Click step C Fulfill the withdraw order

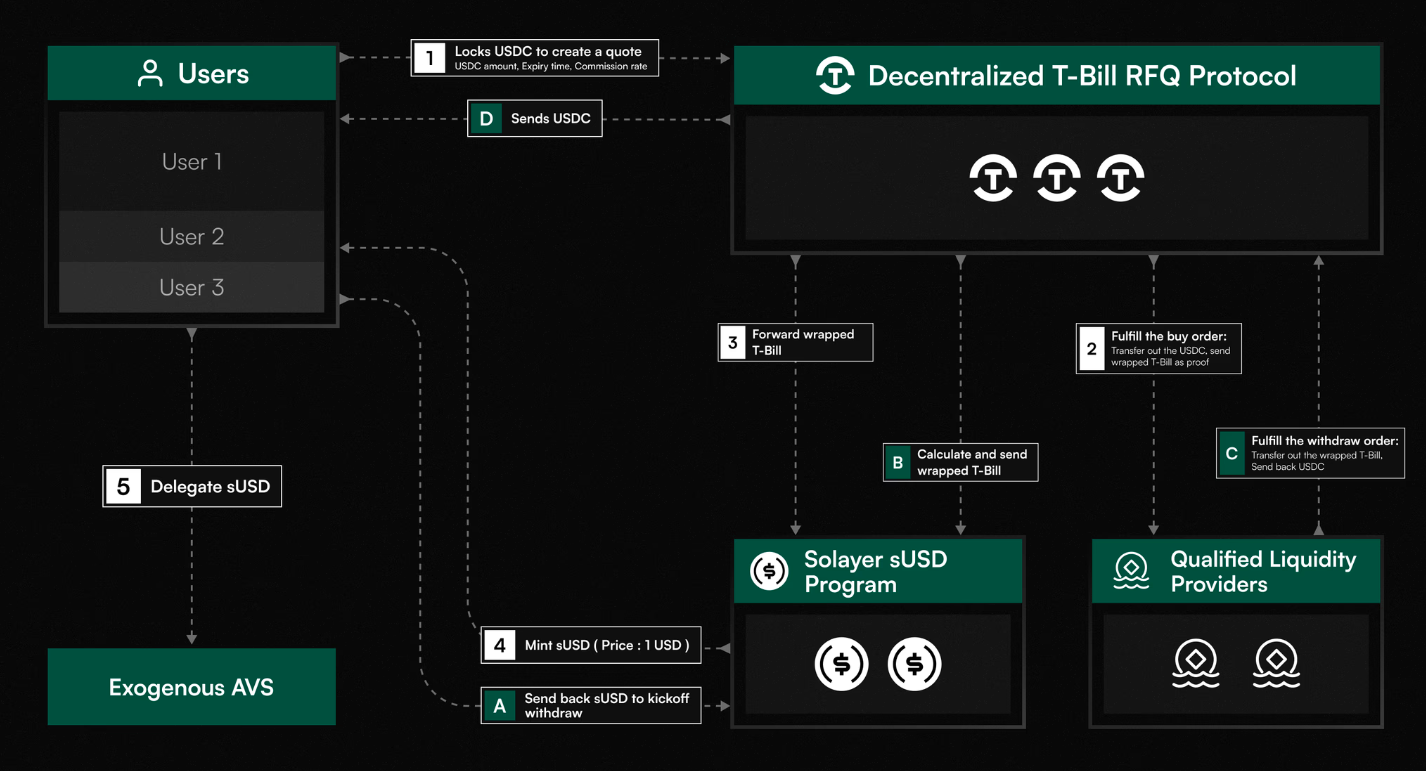click(x=1310, y=452)
